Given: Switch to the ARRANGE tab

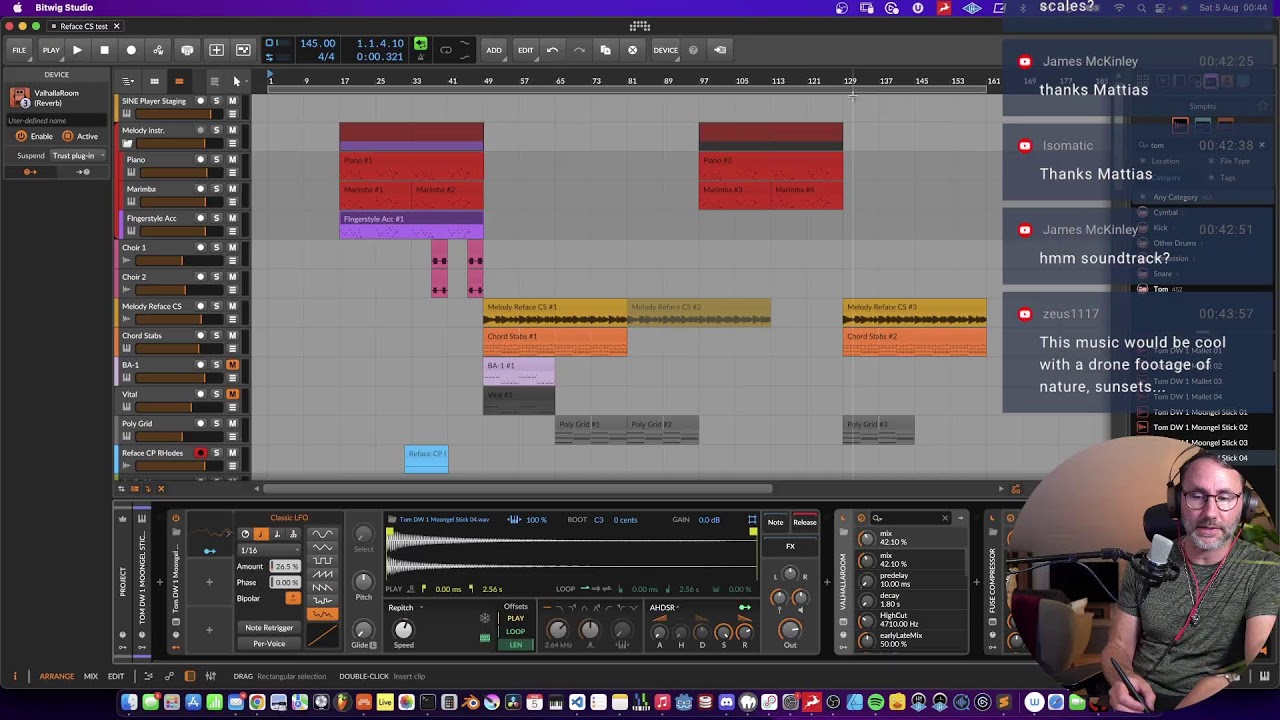Looking at the screenshot, I should click(x=57, y=676).
